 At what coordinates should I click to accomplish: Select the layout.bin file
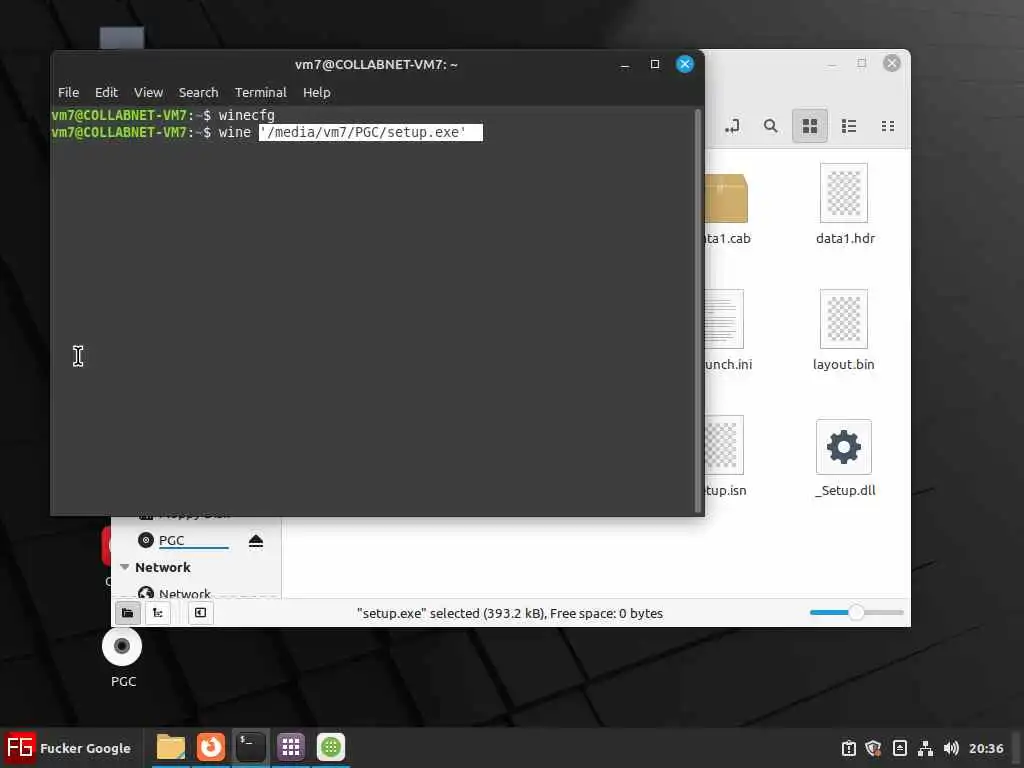click(844, 330)
